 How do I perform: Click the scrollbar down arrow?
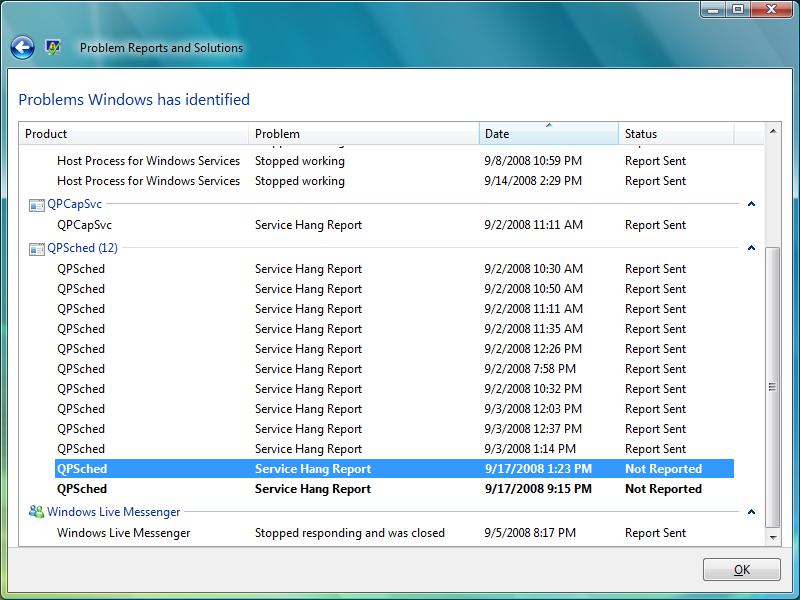click(773, 537)
